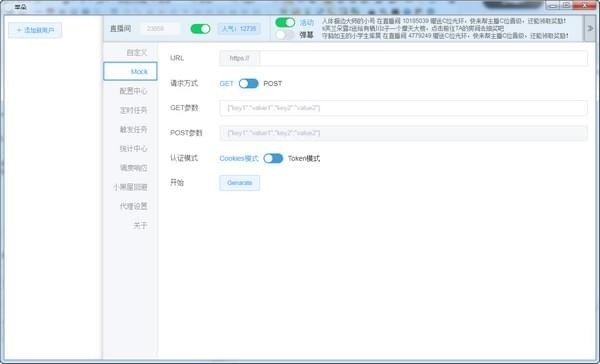This screenshot has height=364, width=600.
Task: Click the GET parameters input field
Action: tap(403, 108)
